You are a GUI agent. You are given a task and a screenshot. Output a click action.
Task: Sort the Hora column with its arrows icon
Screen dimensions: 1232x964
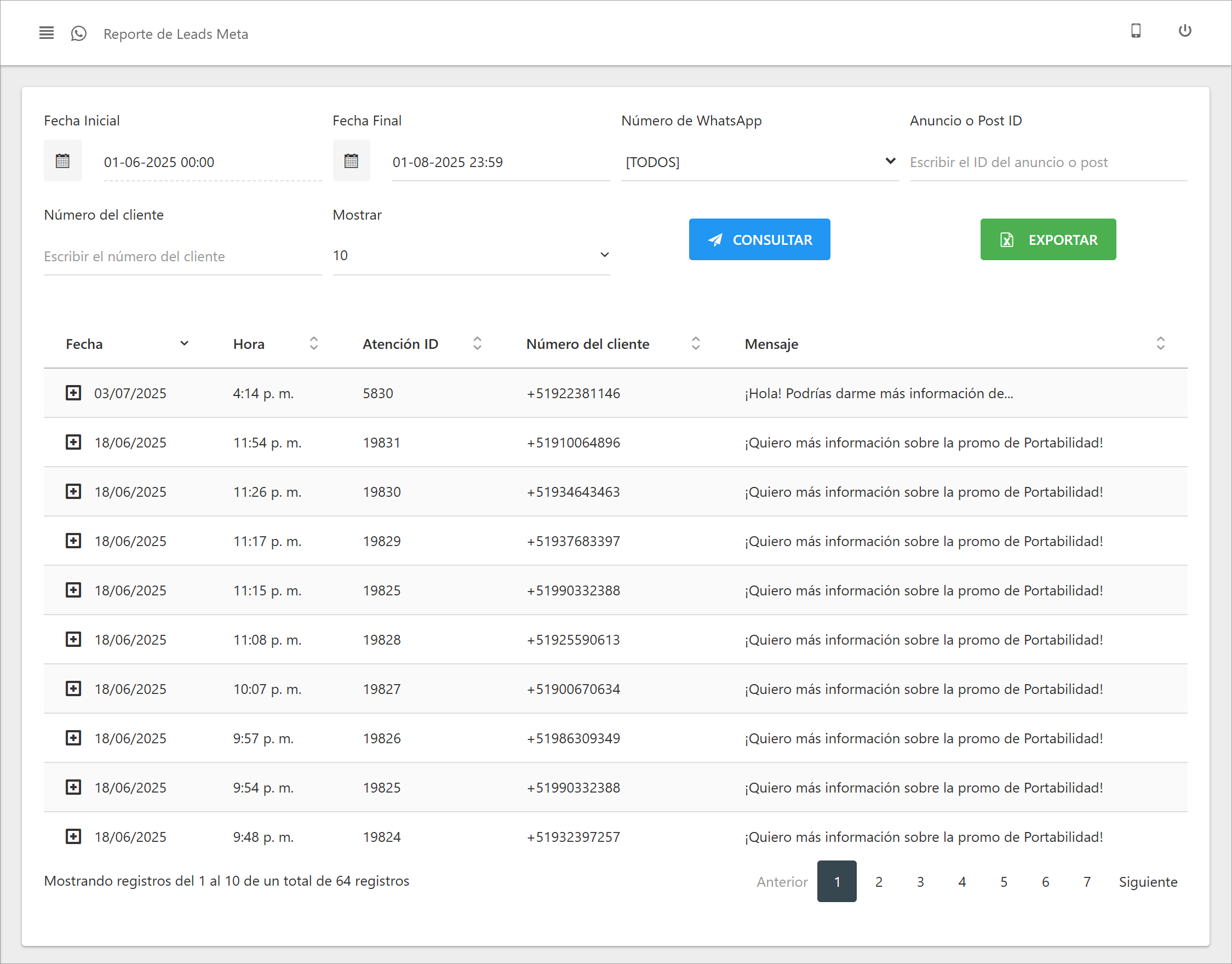click(x=314, y=343)
